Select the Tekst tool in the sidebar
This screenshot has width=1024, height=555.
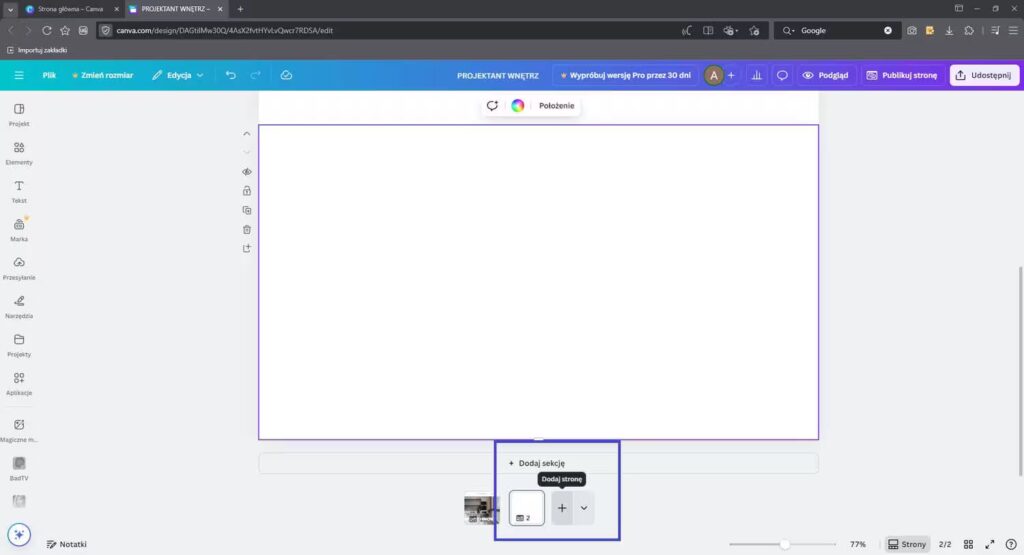point(19,191)
